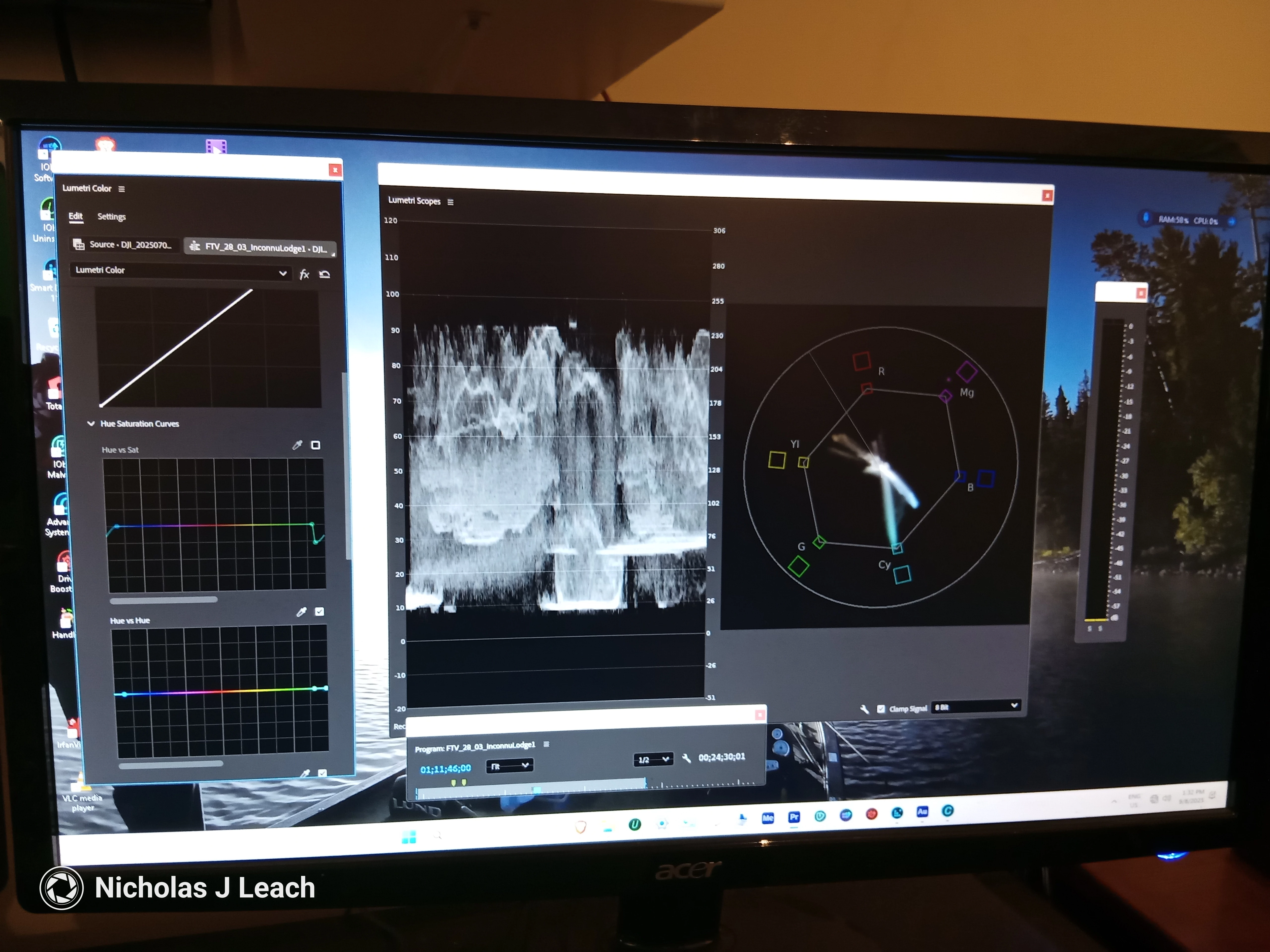Open Lumetri Scopes panel menu icon
The image size is (1270, 952).
pos(450,202)
